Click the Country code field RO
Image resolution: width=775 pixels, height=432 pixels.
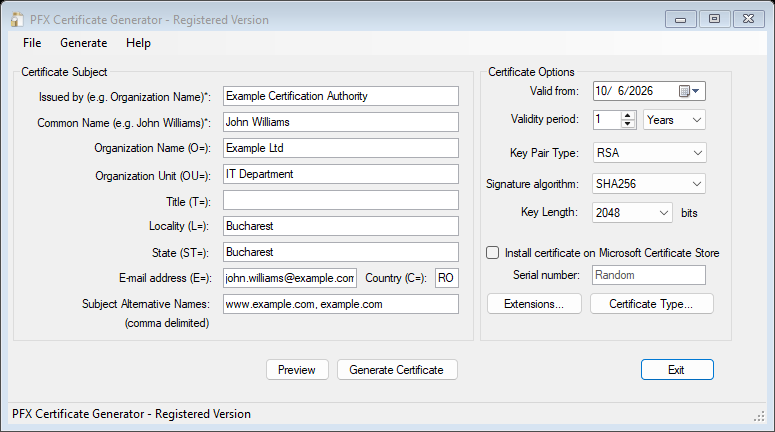[447, 278]
